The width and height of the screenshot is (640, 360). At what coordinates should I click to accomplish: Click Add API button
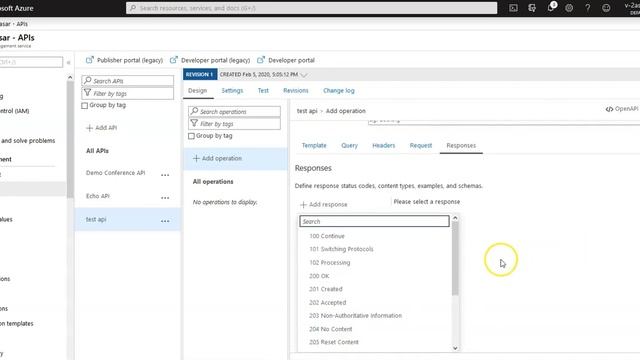[x=101, y=128]
